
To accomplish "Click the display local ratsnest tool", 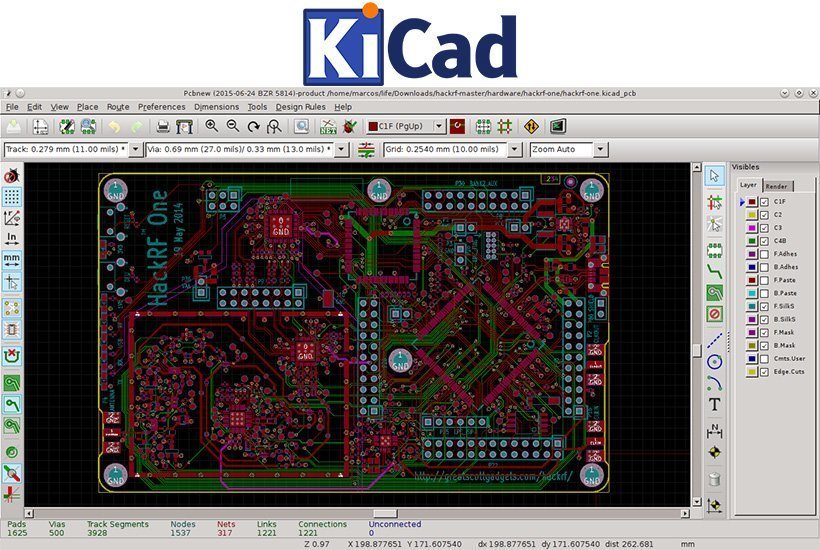I will pos(714,224).
